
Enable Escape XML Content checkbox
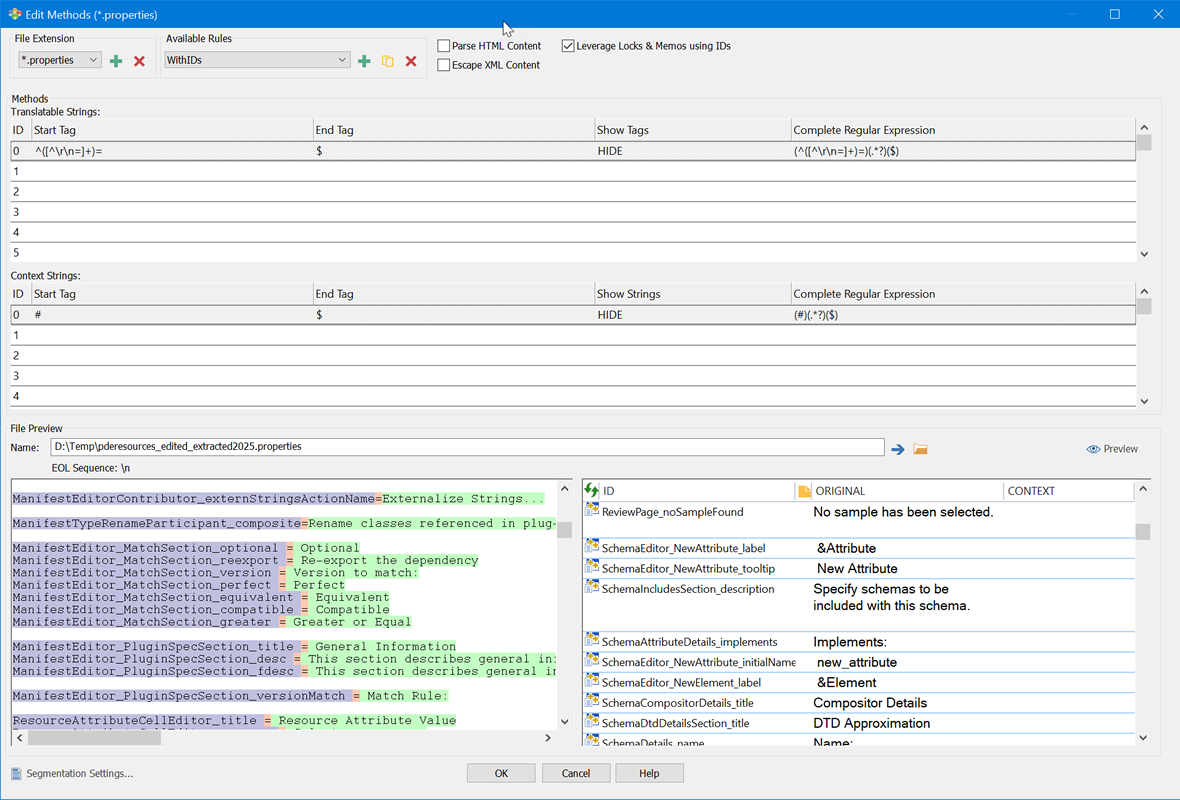point(444,65)
